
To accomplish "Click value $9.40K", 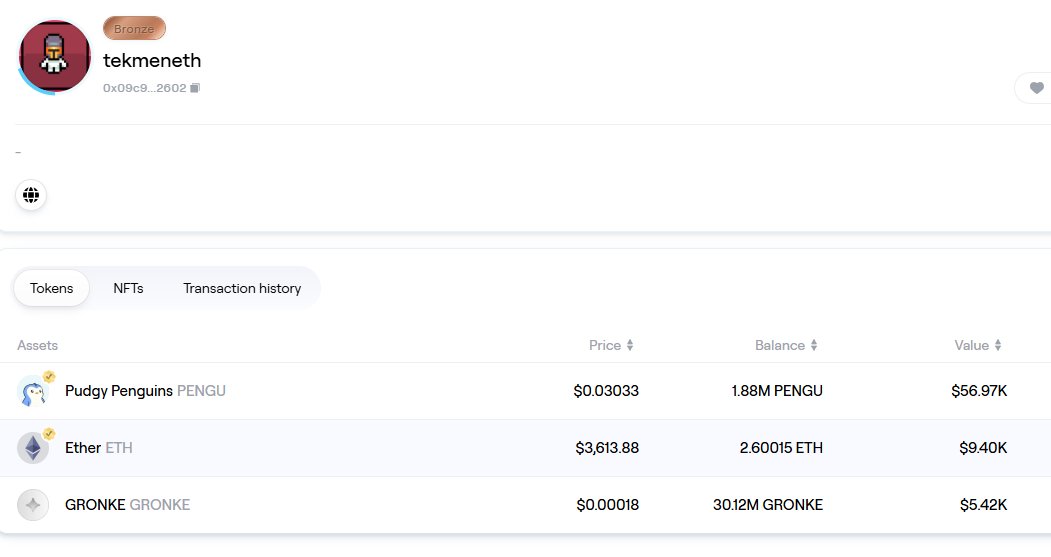I will coord(983,448).
